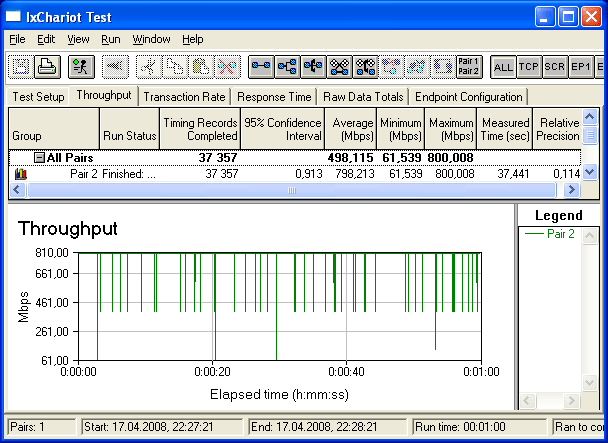The height and width of the screenshot is (443, 608).
Task: Click the Maximum (Mbps) column header
Action: (x=451, y=129)
